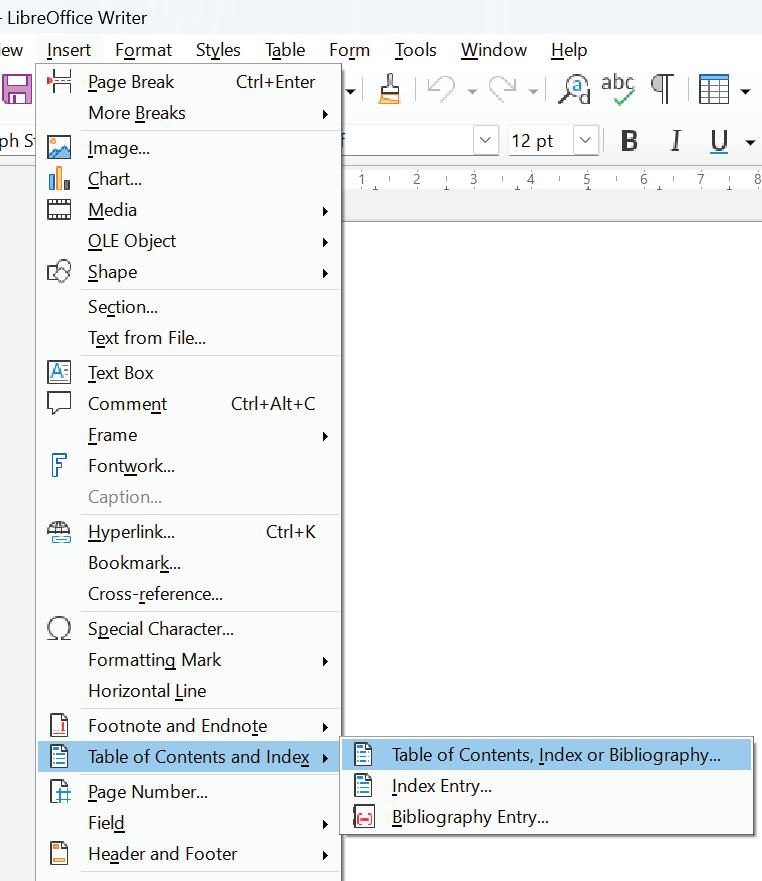762x881 pixels.
Task: Open the Table menu
Action: pos(285,50)
